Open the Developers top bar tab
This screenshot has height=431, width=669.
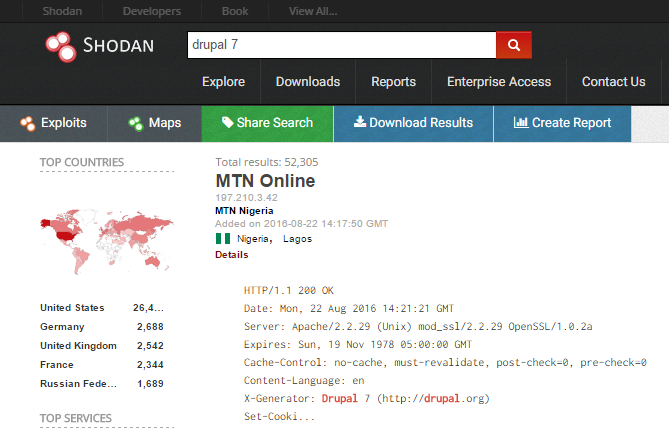(152, 11)
